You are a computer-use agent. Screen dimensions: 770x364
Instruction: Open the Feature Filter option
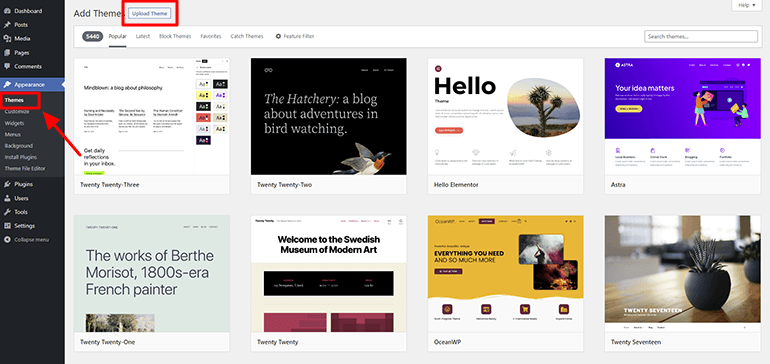tap(295, 36)
